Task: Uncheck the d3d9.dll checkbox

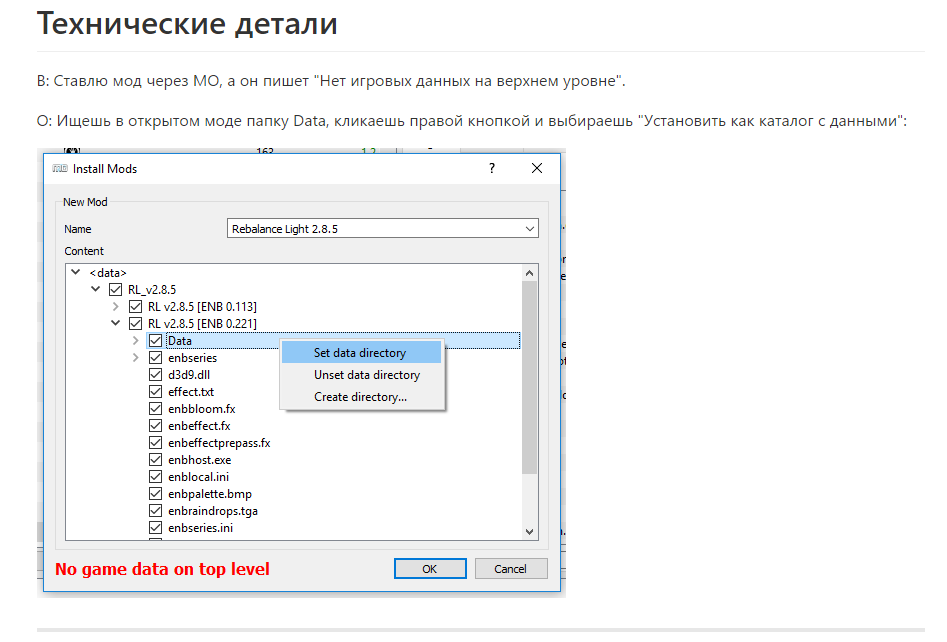Action: tap(155, 374)
